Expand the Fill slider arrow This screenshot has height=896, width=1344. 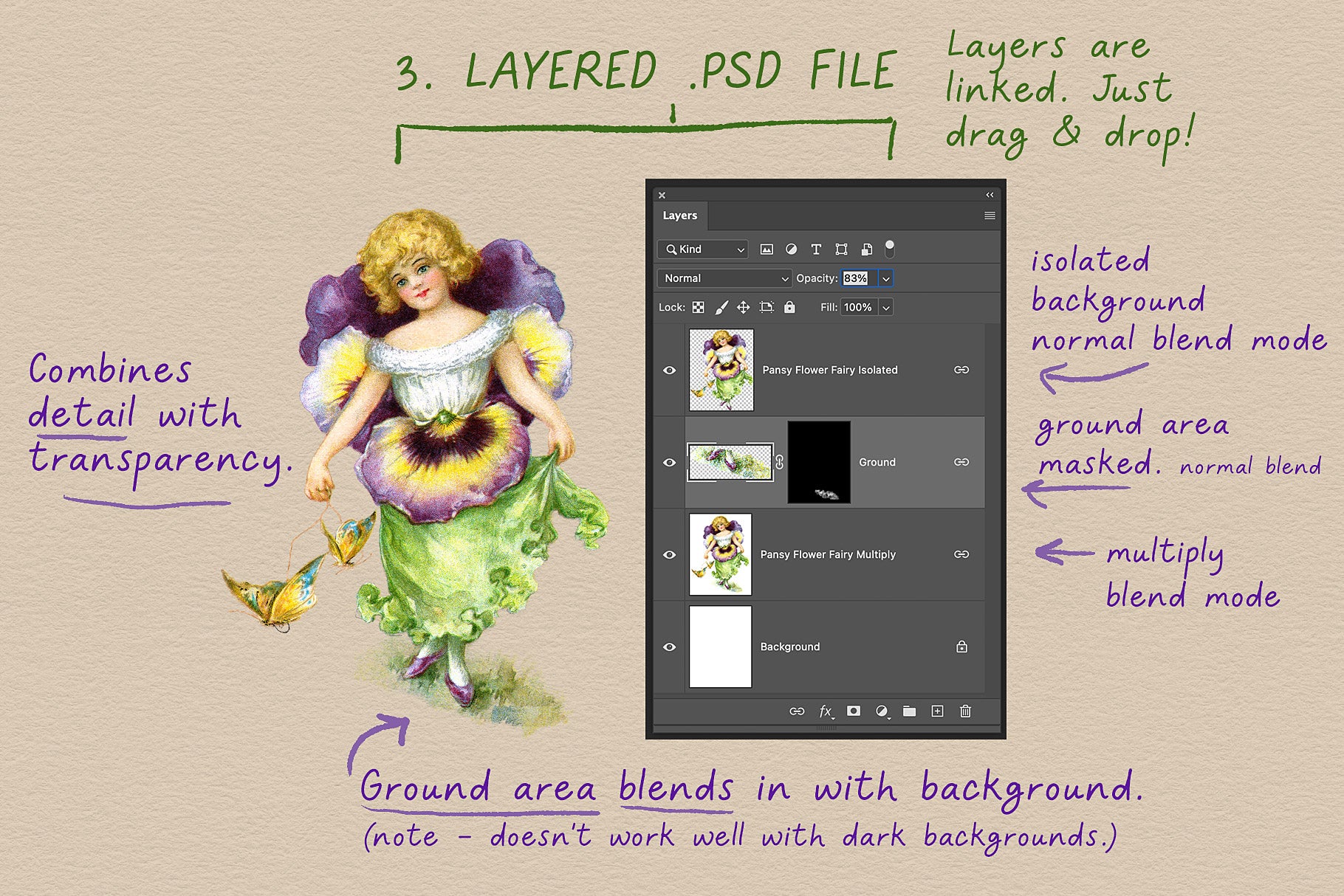(885, 307)
